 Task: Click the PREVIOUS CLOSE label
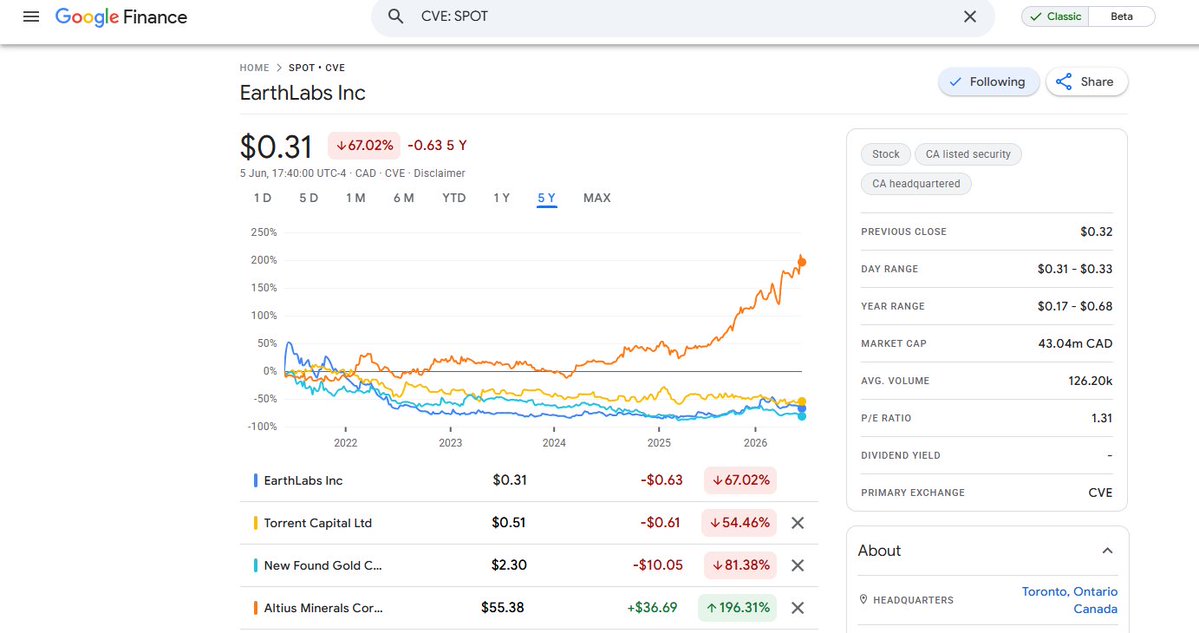[x=904, y=232]
